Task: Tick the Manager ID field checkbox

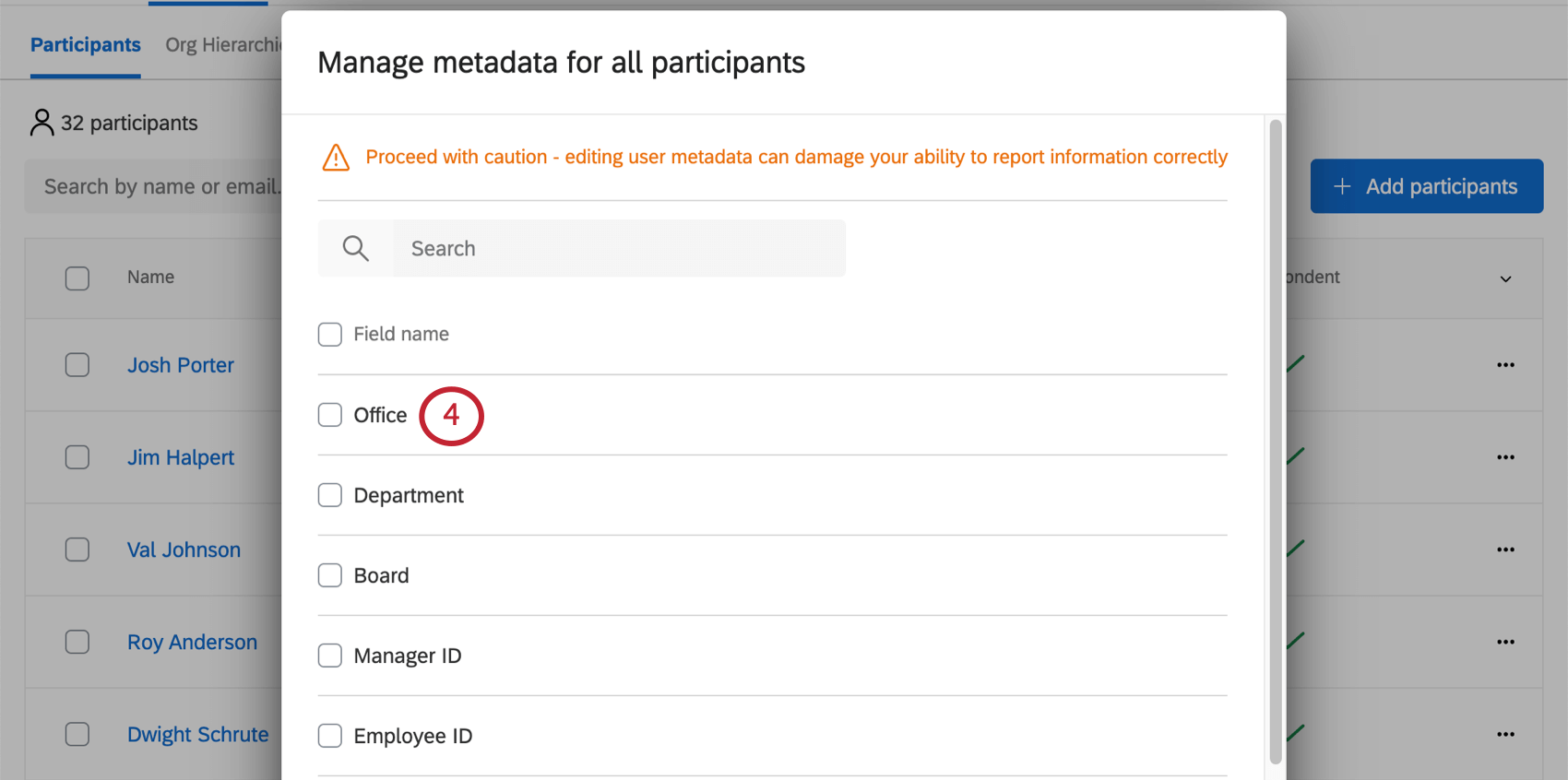Action: pyautogui.click(x=329, y=656)
